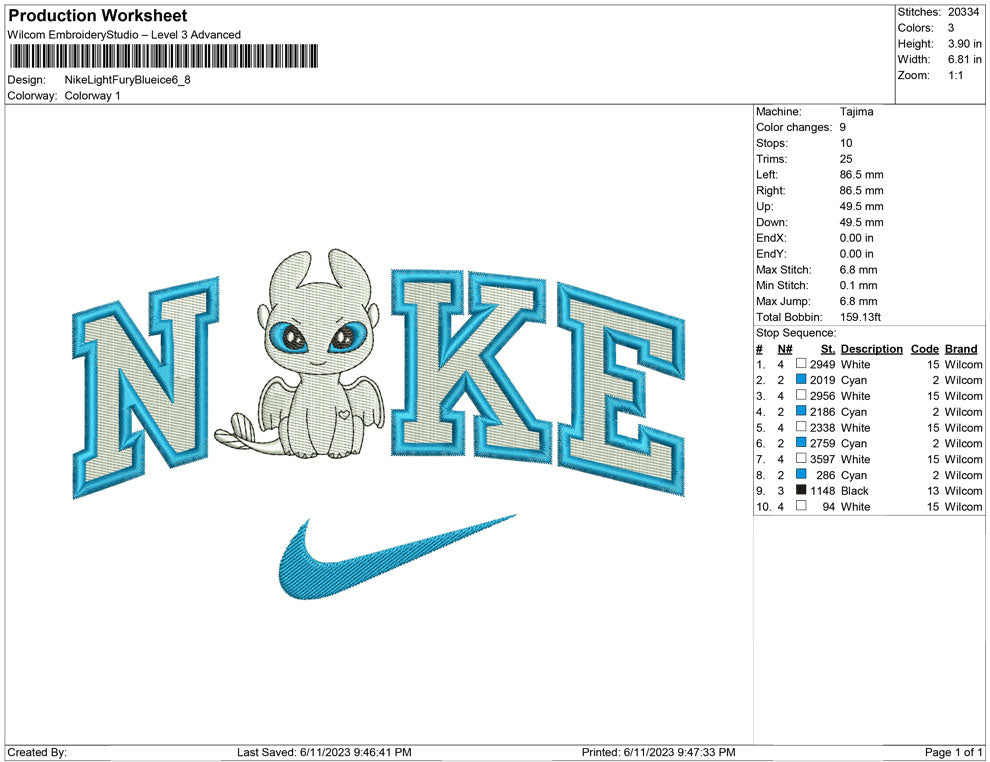Click code 13 in the Black row
990x762 pixels.
click(933, 491)
